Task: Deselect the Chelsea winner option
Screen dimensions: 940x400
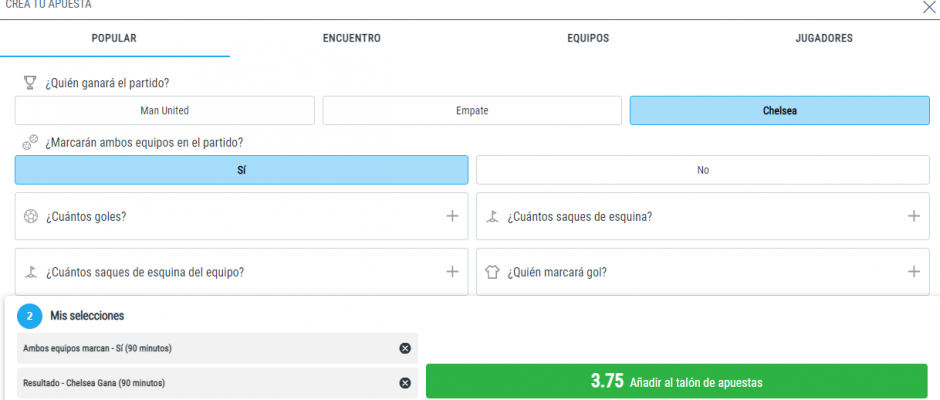Action: (x=779, y=111)
